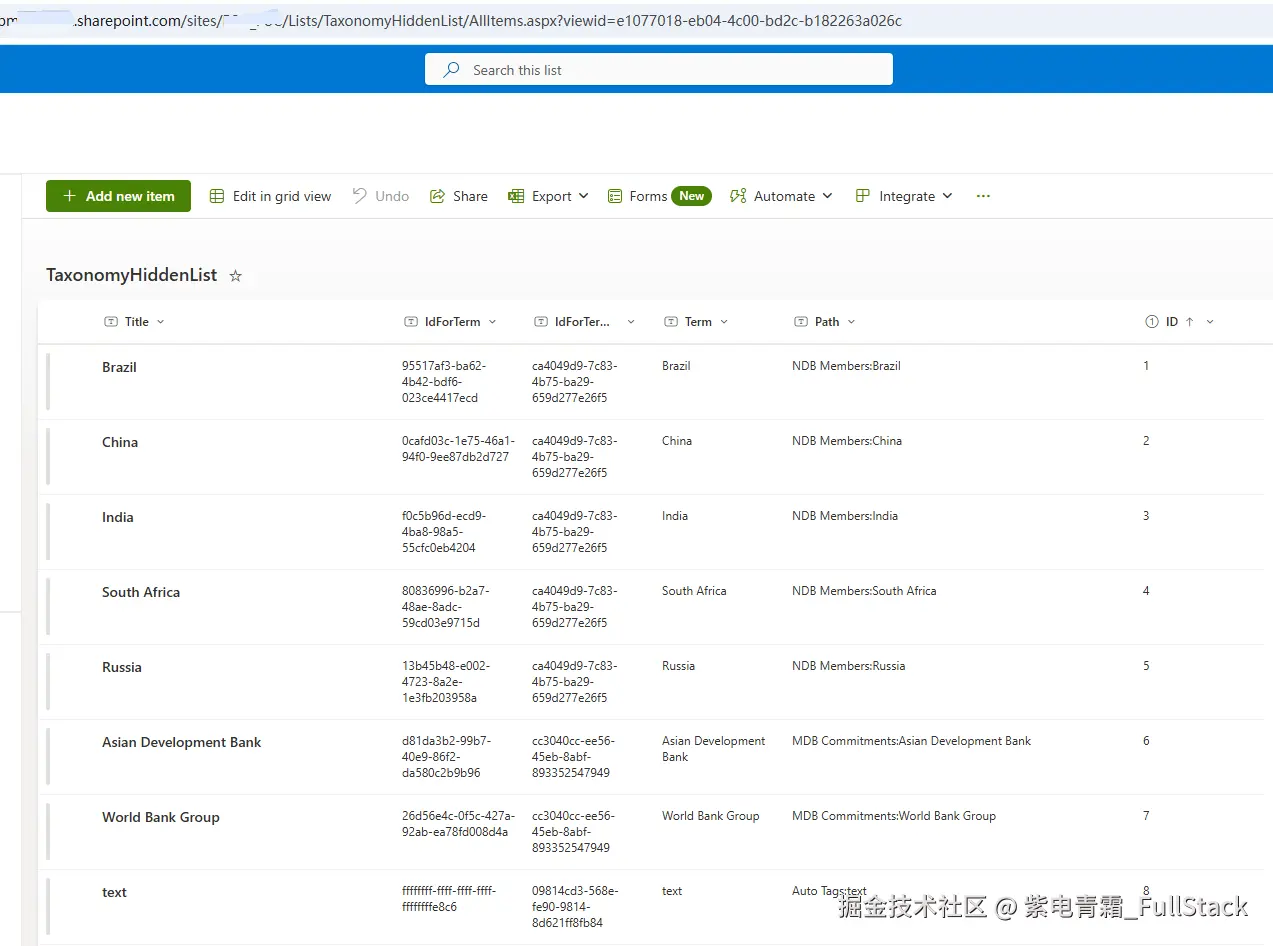Screen dimensions: 1273x946
Task: Click the Search this list field
Action: pyautogui.click(x=658, y=69)
